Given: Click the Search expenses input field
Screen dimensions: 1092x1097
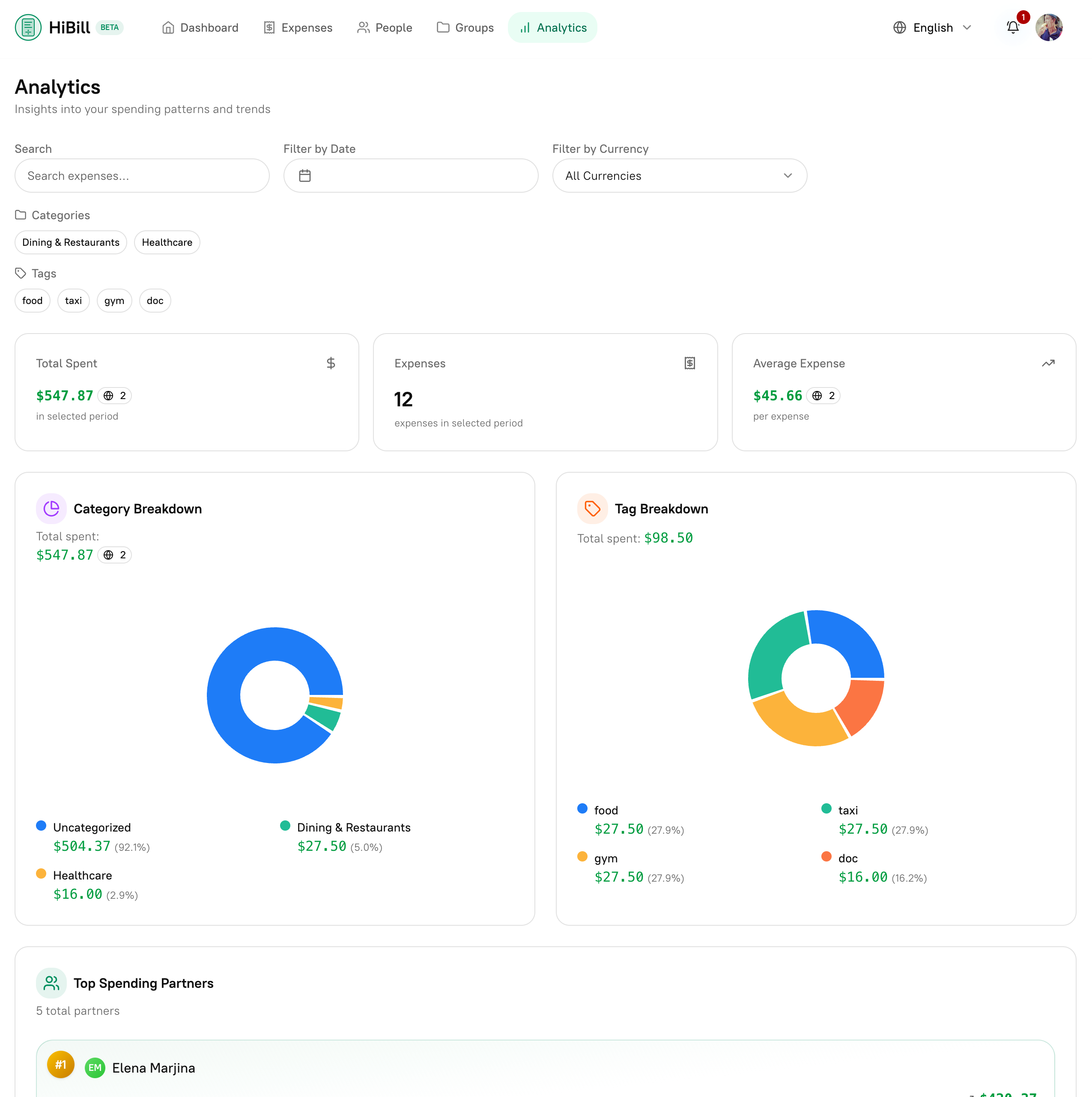Looking at the screenshot, I should tap(142, 176).
